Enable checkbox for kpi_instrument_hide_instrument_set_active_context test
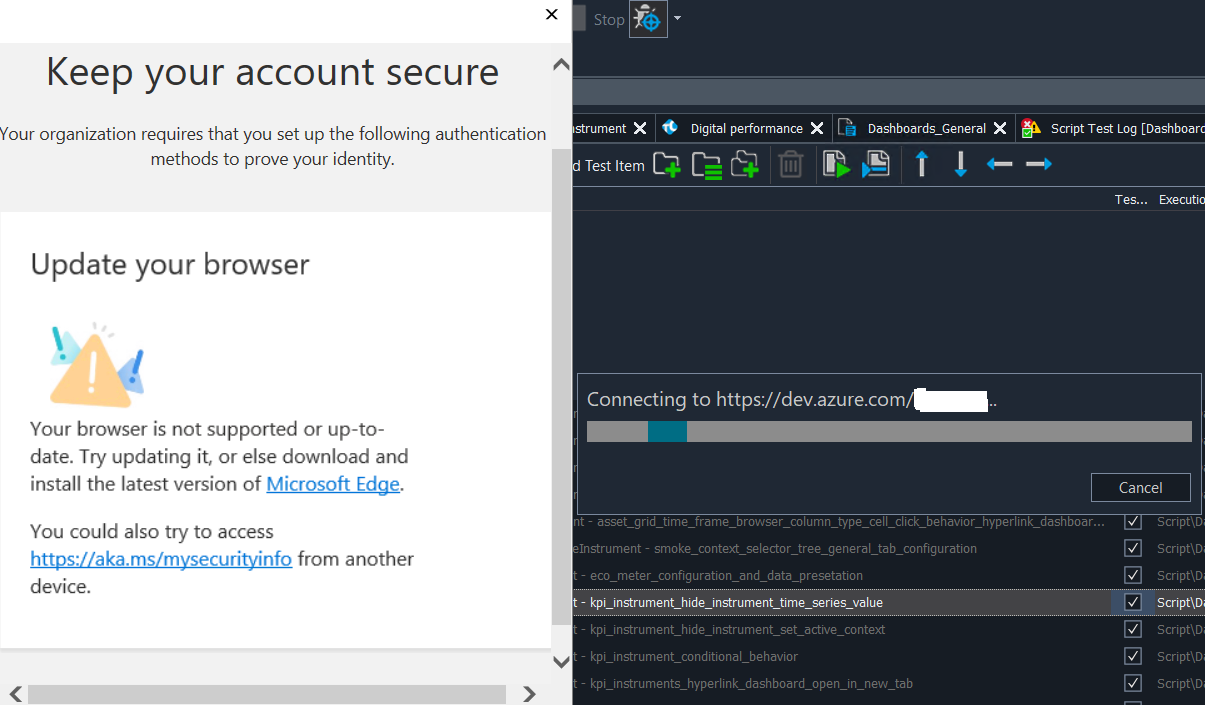This screenshot has width=1205, height=705. pyautogui.click(x=1133, y=629)
